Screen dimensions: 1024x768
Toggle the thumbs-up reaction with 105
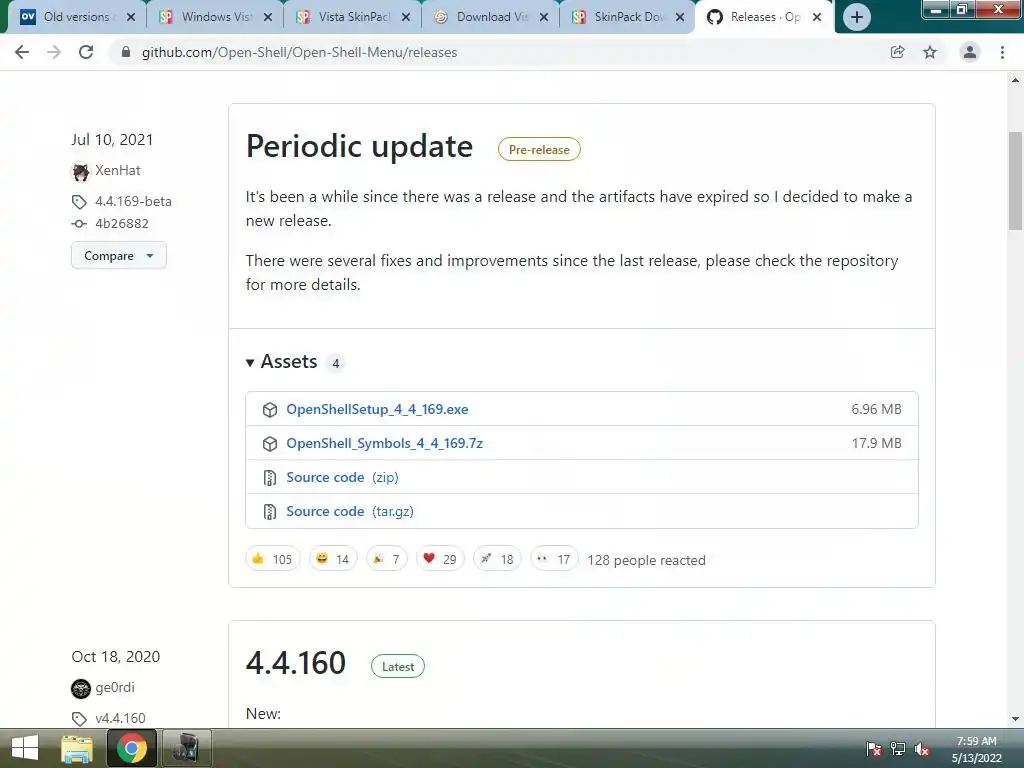click(x=272, y=559)
